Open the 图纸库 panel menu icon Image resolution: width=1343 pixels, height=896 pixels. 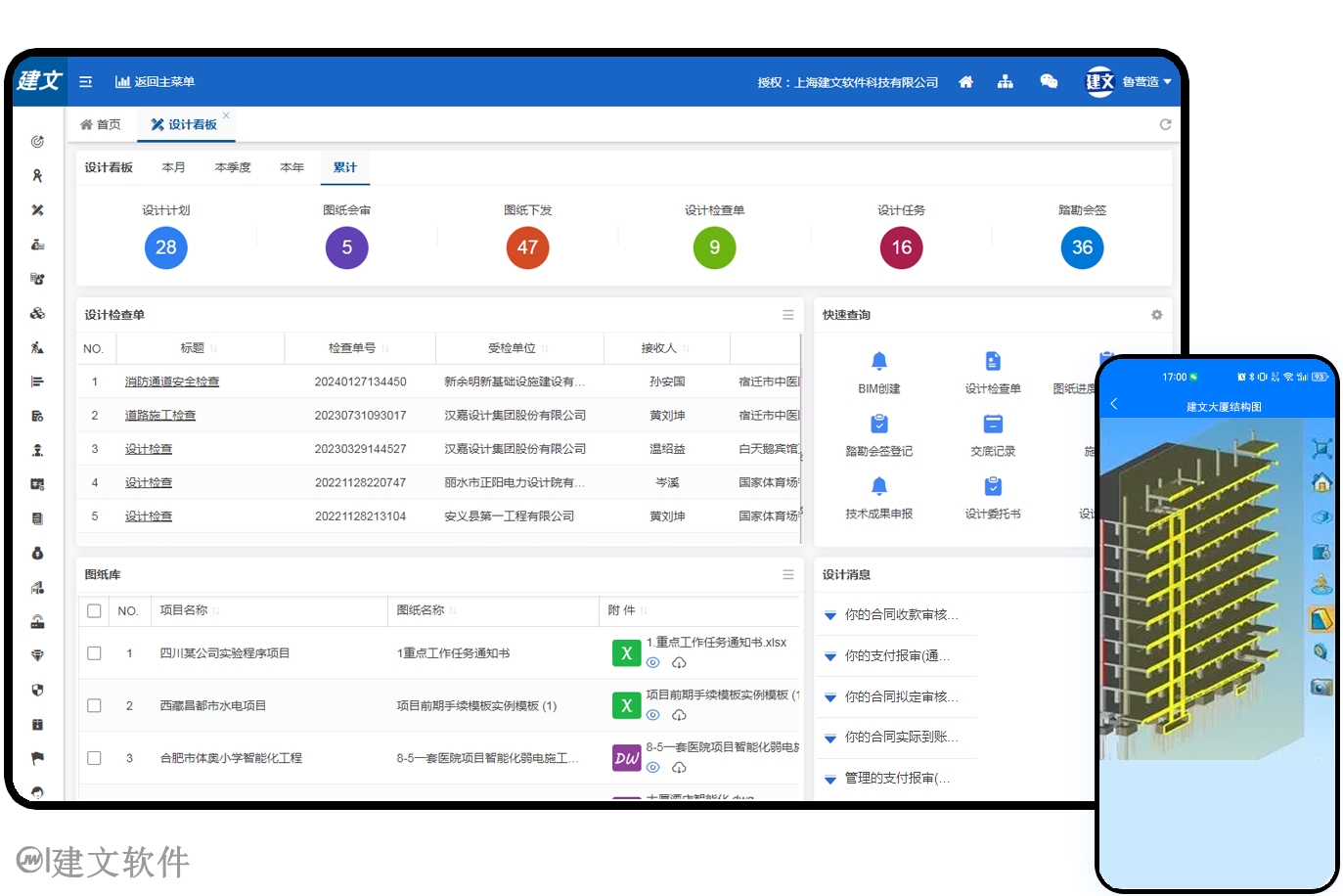788,575
